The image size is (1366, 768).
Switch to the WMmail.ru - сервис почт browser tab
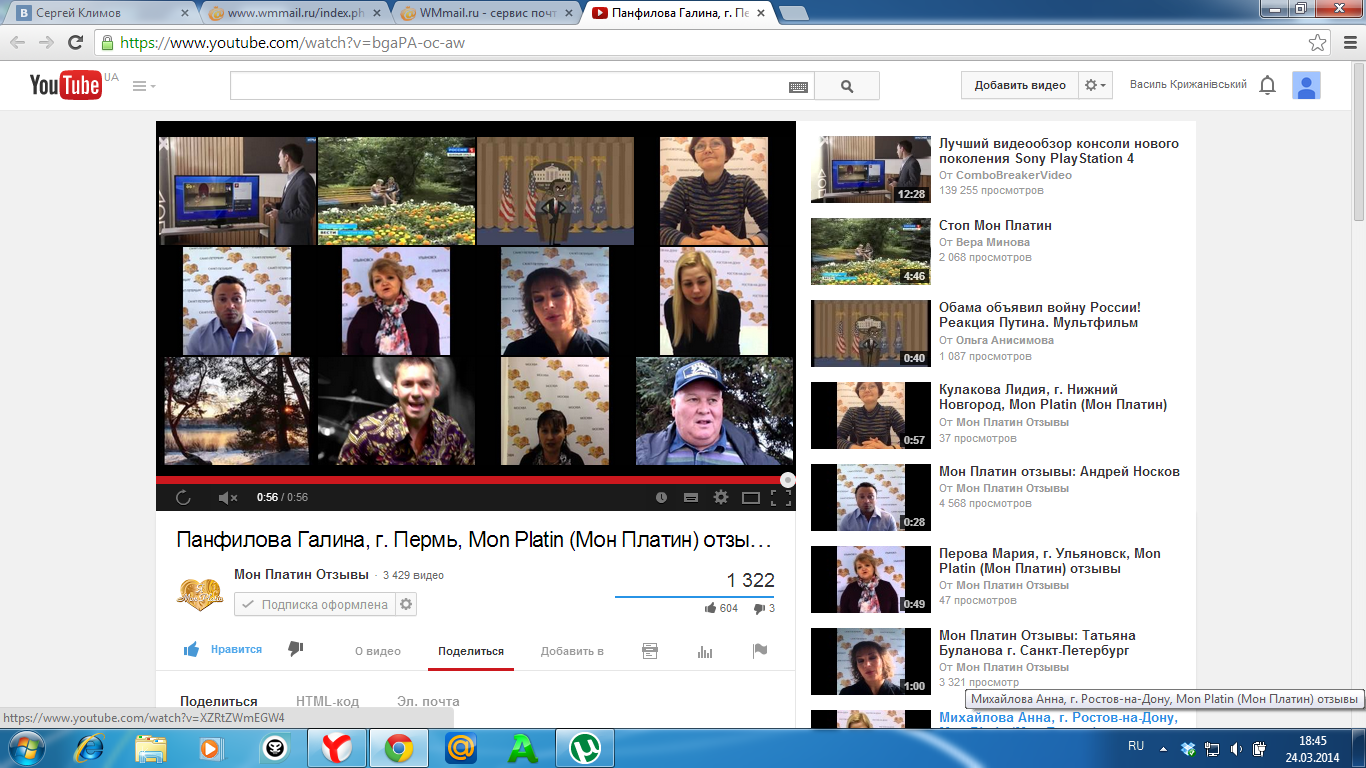484,14
